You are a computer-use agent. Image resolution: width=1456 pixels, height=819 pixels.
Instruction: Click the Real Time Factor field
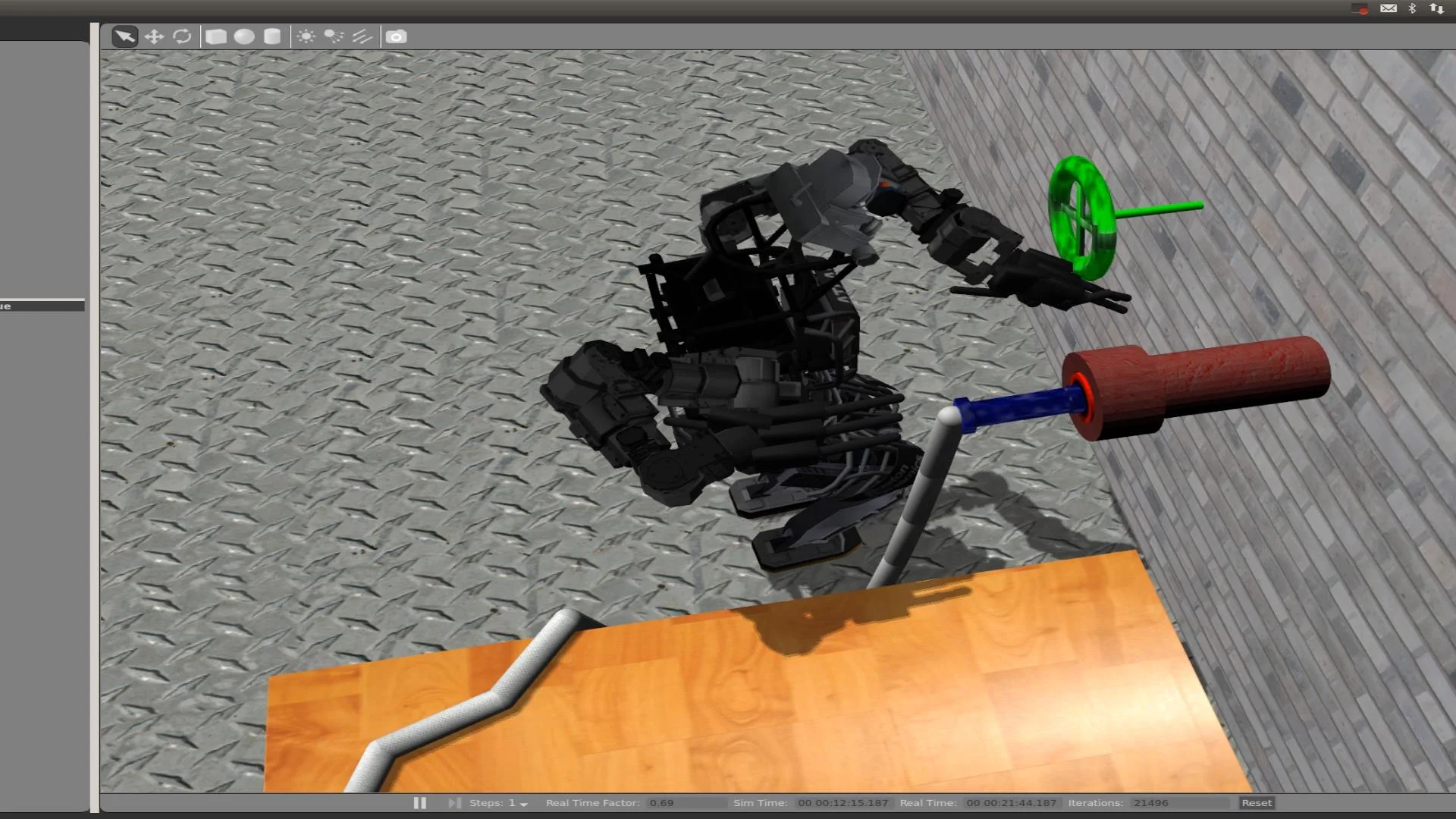pyautogui.click(x=685, y=802)
